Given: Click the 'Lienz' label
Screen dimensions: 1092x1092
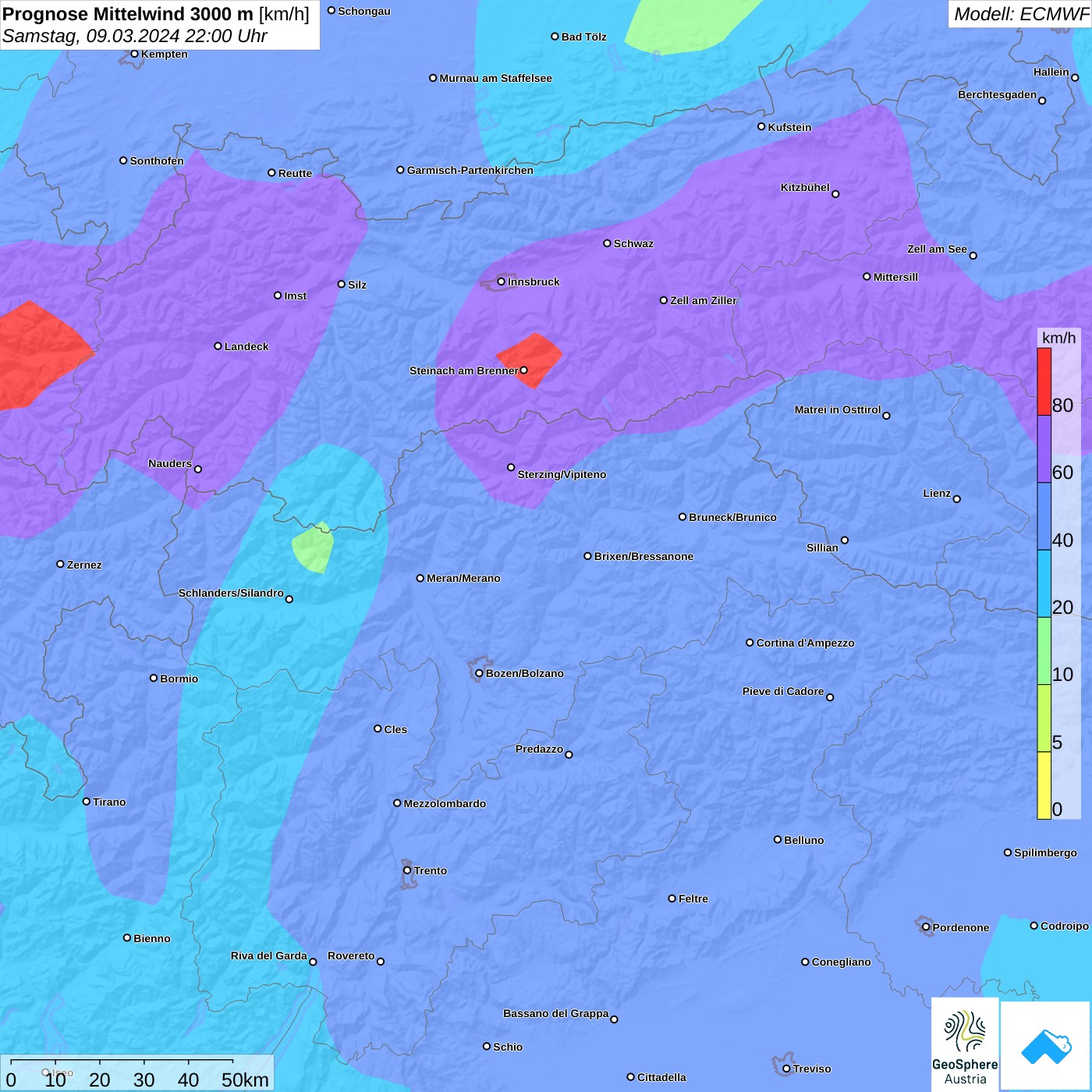Looking at the screenshot, I should coord(937,493).
